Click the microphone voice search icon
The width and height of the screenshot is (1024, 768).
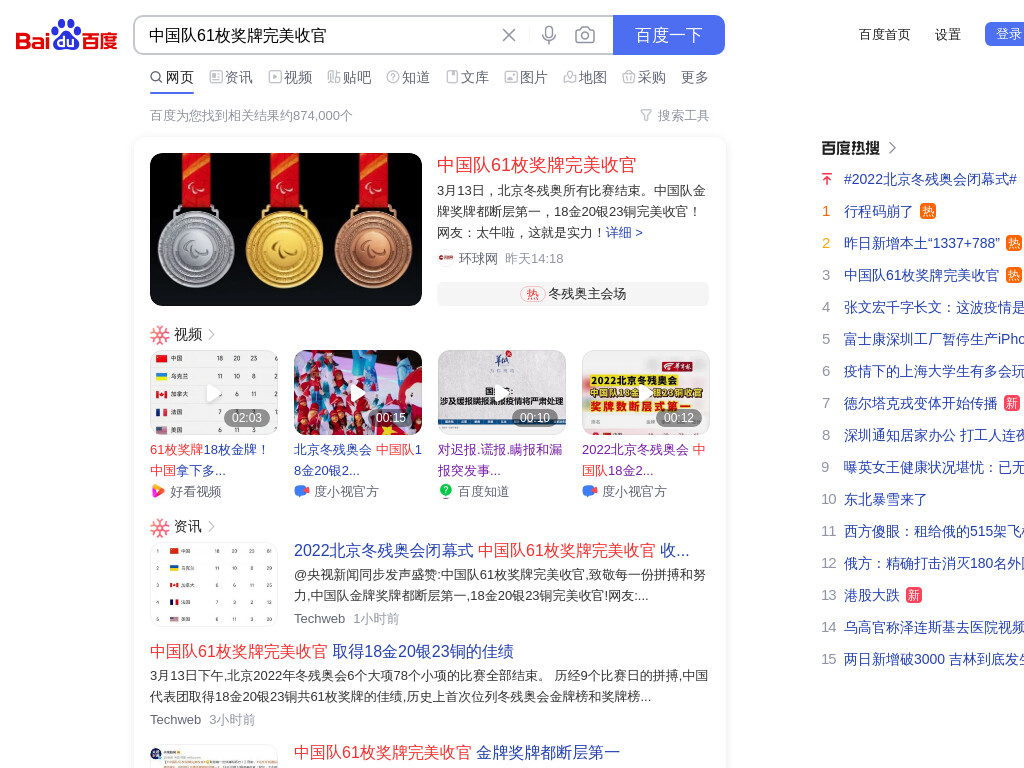(549, 35)
